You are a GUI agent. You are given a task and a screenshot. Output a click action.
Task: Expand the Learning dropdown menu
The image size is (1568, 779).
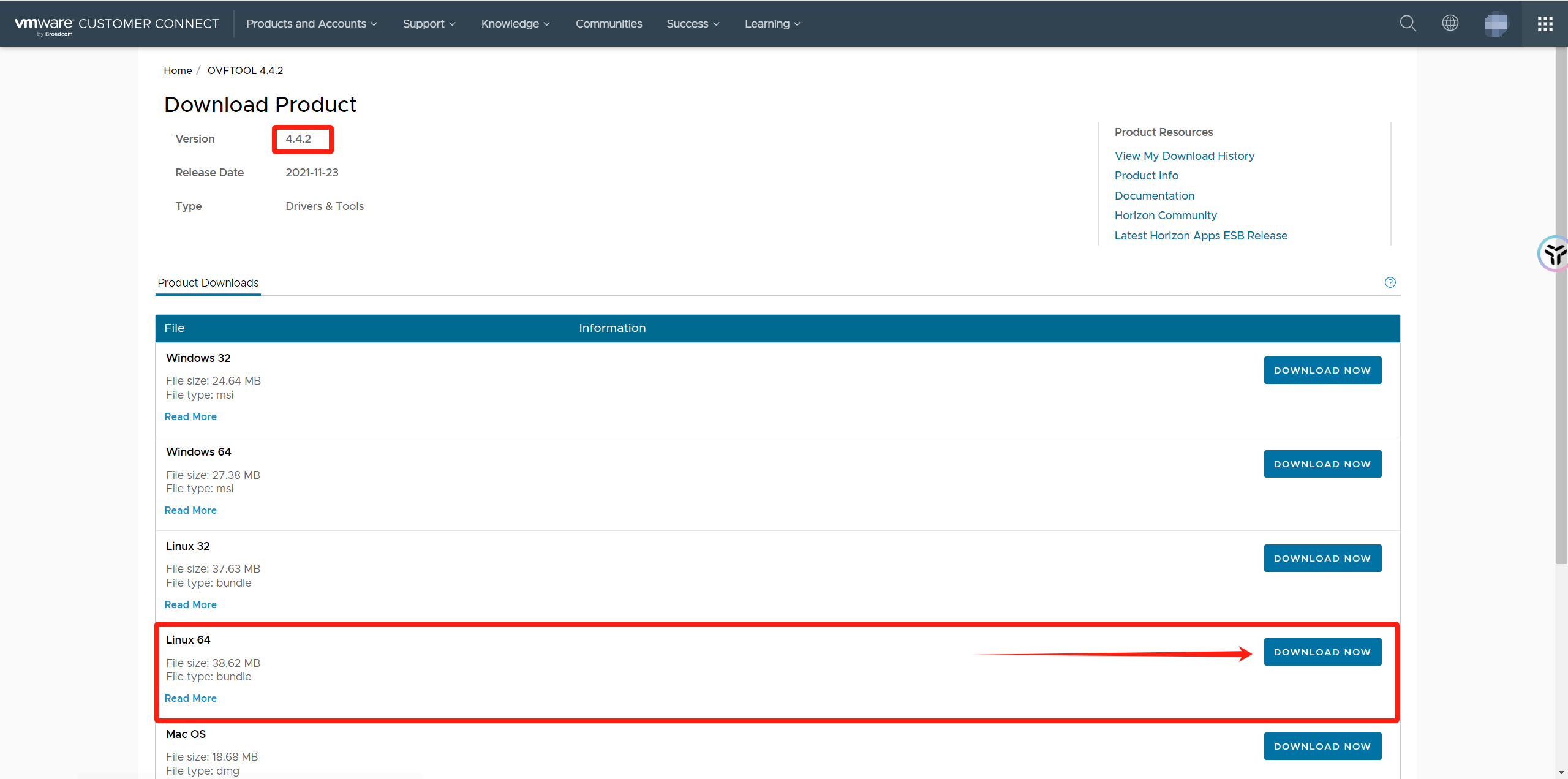[x=772, y=24]
